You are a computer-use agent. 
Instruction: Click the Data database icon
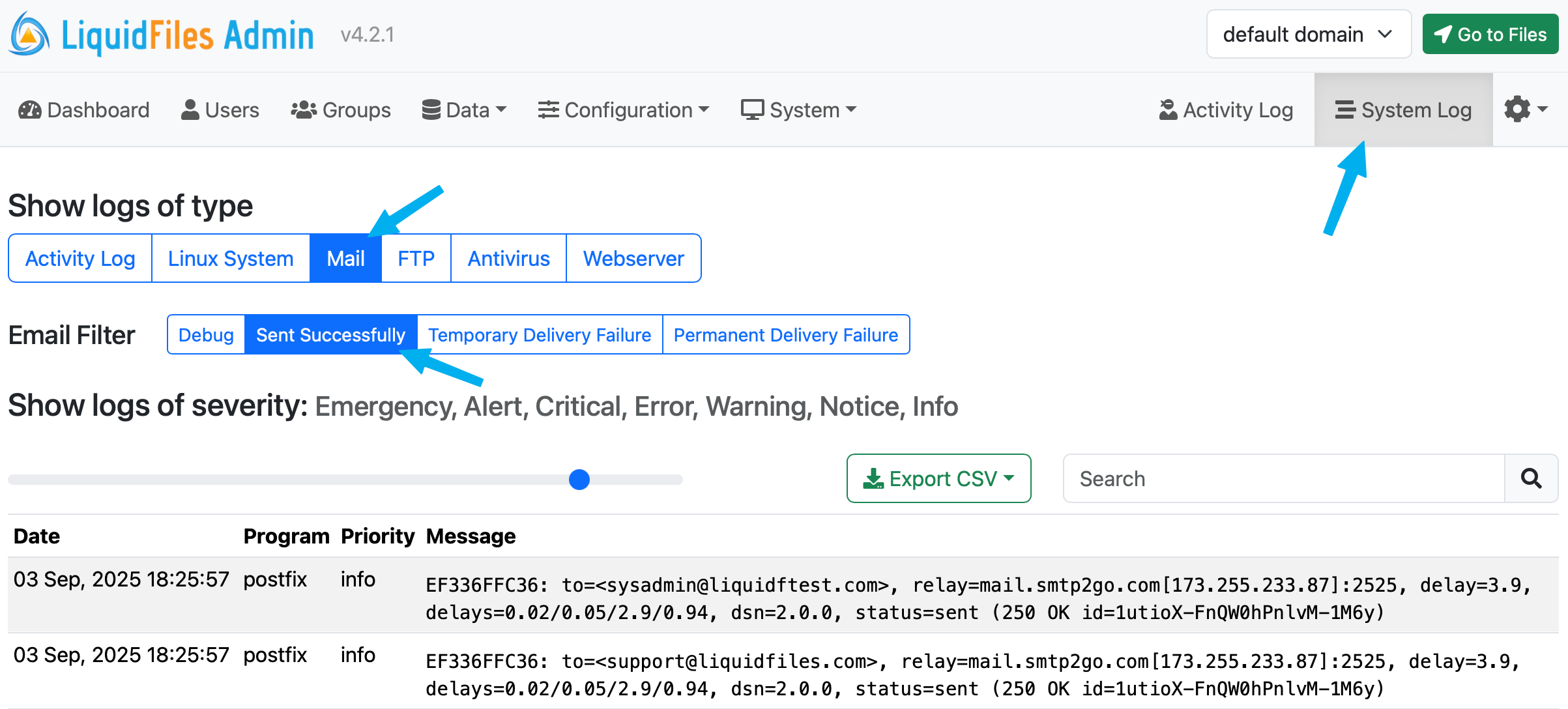point(430,109)
